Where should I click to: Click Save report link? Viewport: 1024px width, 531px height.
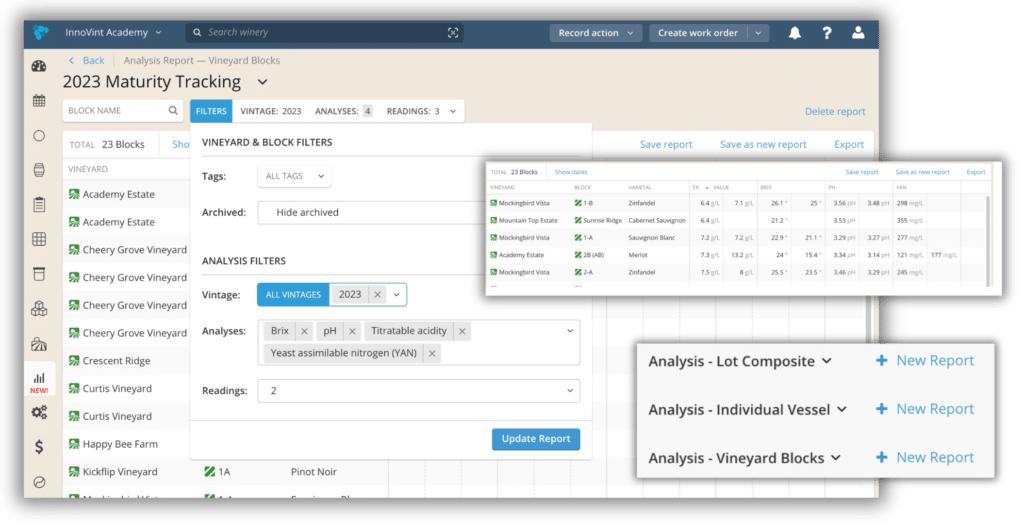[x=665, y=144]
